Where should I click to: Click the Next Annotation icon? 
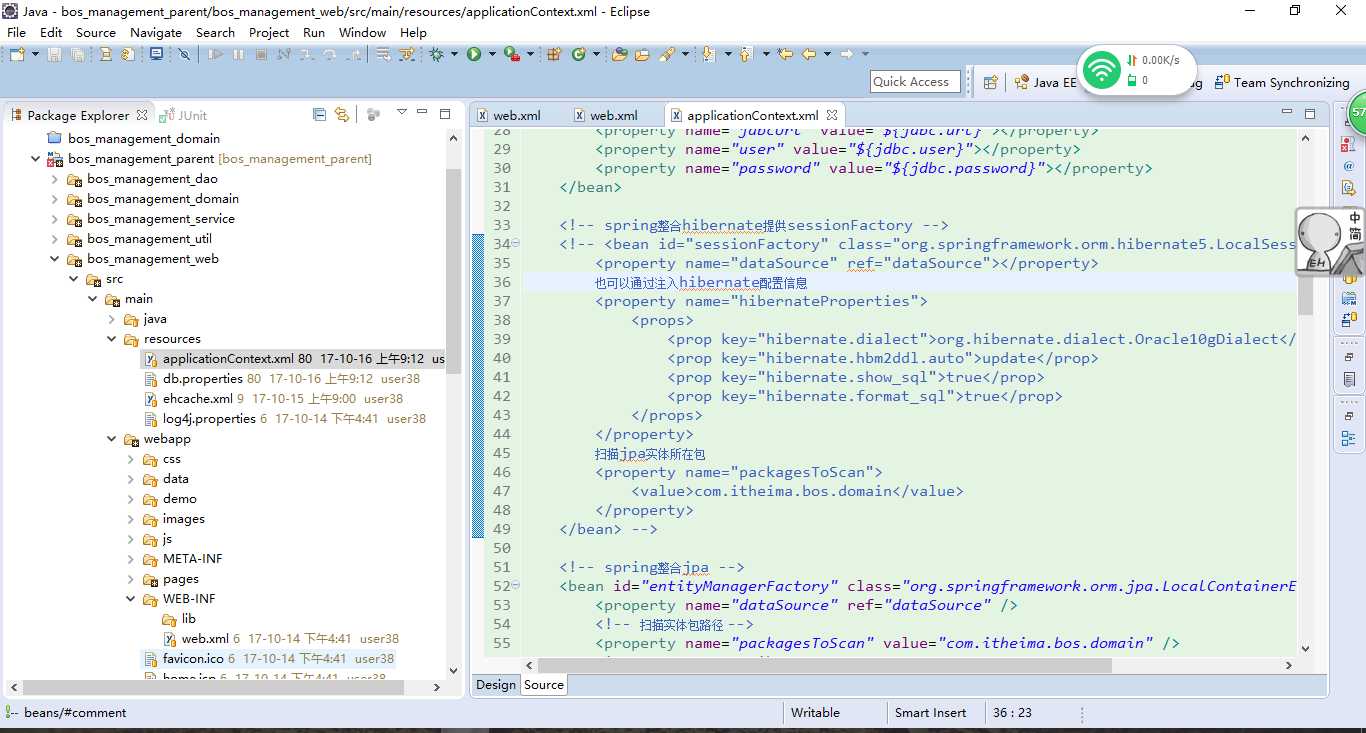point(708,54)
